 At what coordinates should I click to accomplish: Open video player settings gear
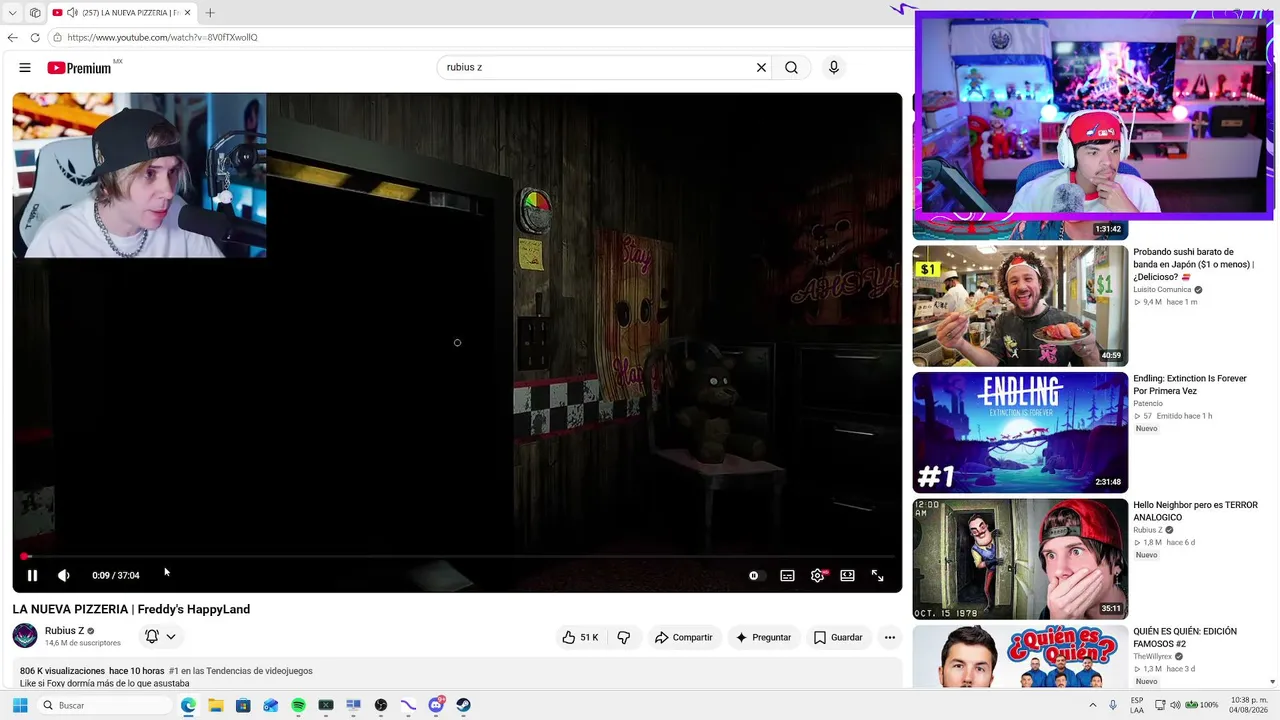pos(818,575)
